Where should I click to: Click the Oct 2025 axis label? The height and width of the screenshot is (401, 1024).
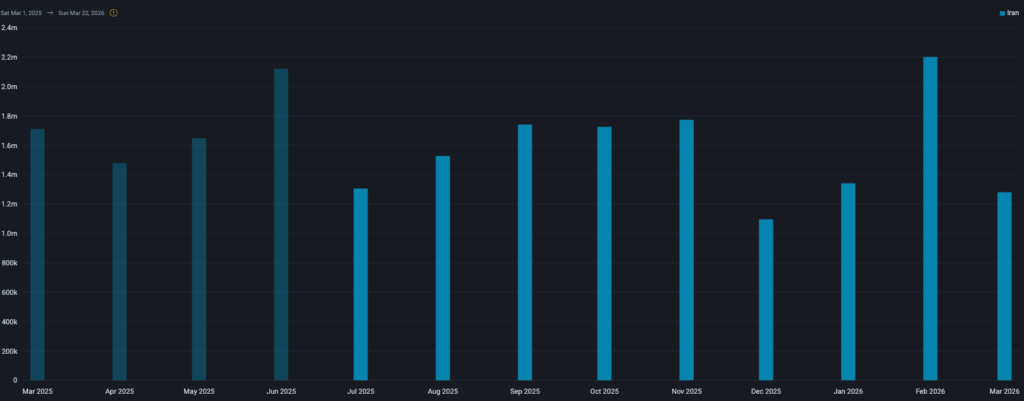[x=604, y=391]
